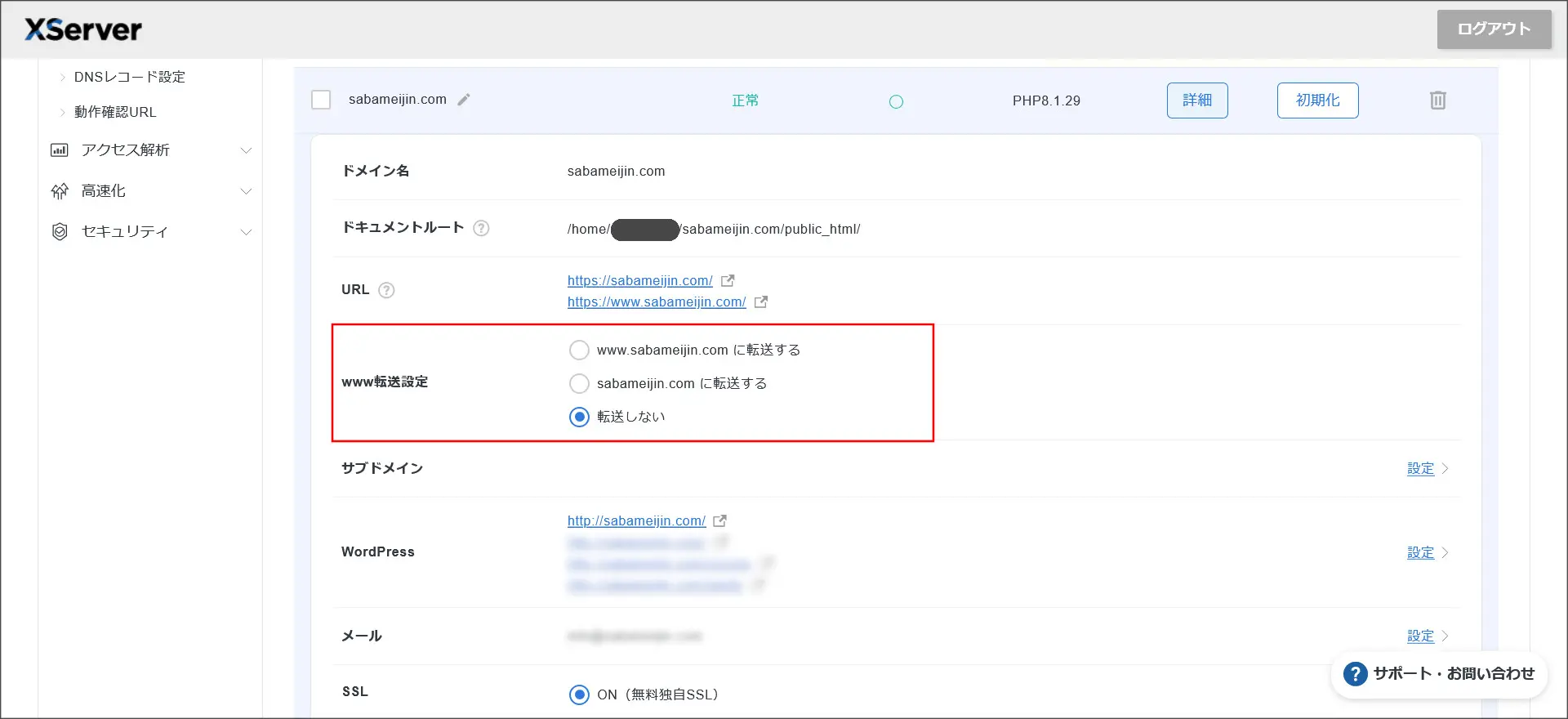Click 設定 link in メール row
This screenshot has height=719, width=1568.
1420,636
